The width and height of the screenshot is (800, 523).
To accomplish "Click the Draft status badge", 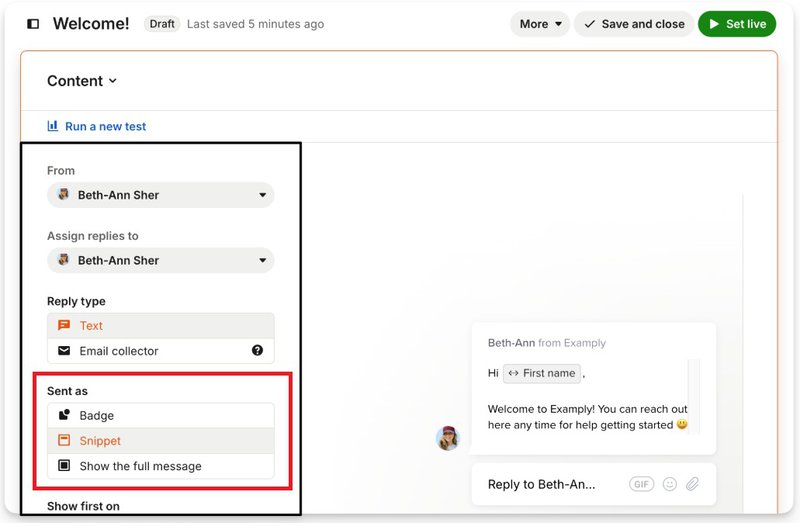I will click(162, 24).
